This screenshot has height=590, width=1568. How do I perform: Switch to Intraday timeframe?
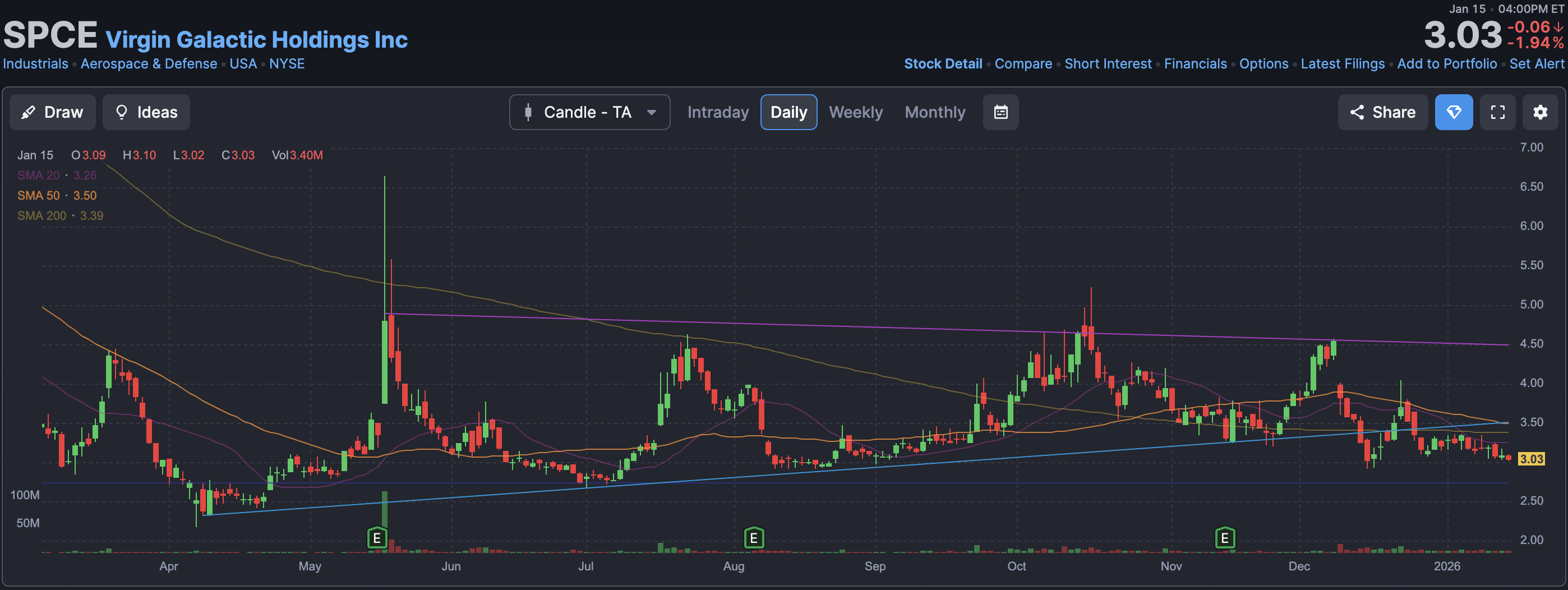pos(718,112)
